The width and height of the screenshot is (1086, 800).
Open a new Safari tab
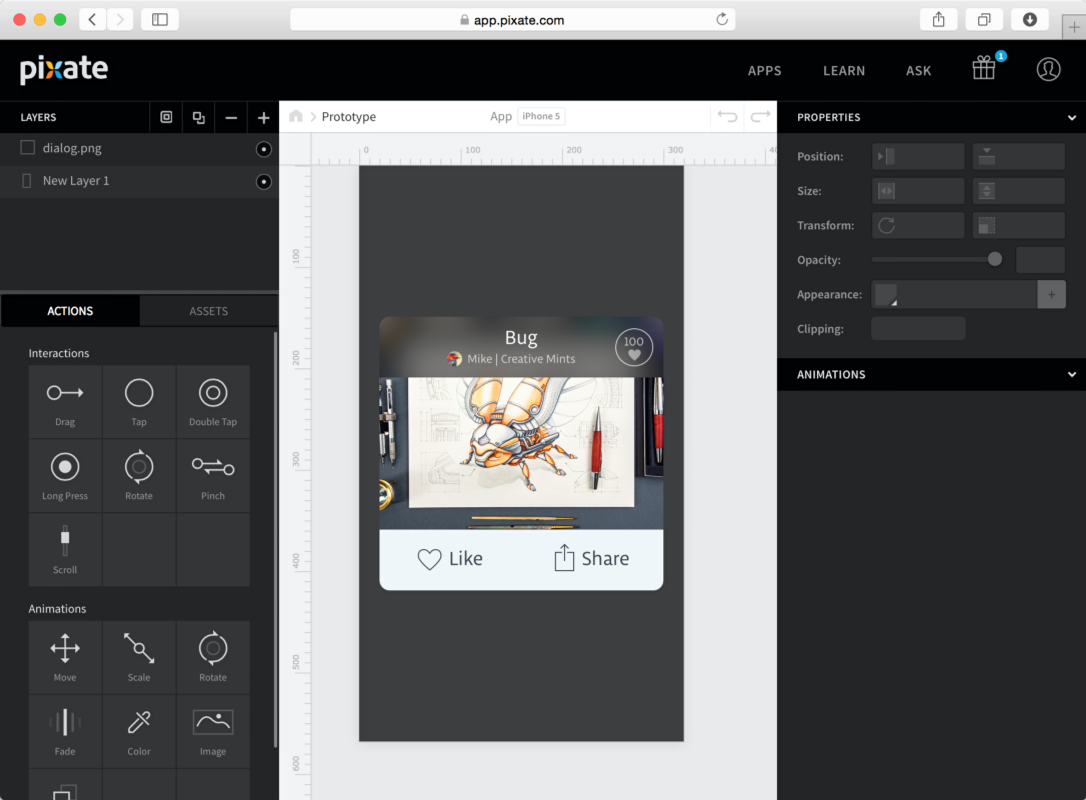tap(1074, 28)
